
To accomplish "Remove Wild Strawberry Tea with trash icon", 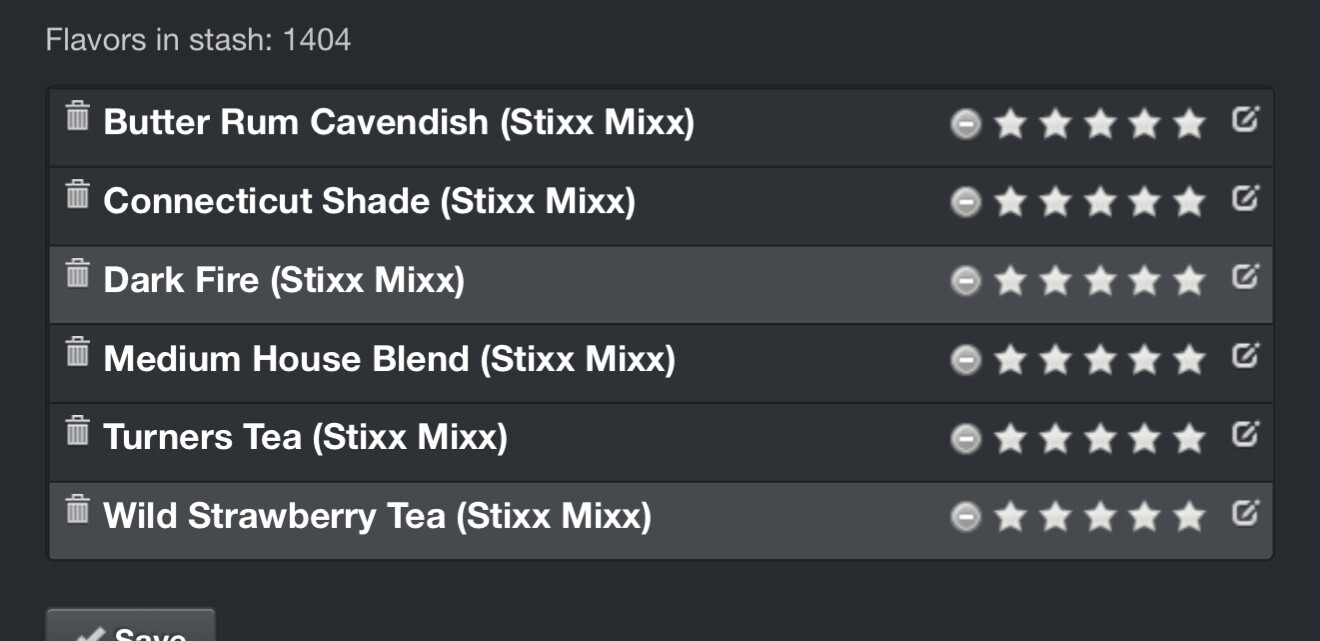I will coord(77,509).
